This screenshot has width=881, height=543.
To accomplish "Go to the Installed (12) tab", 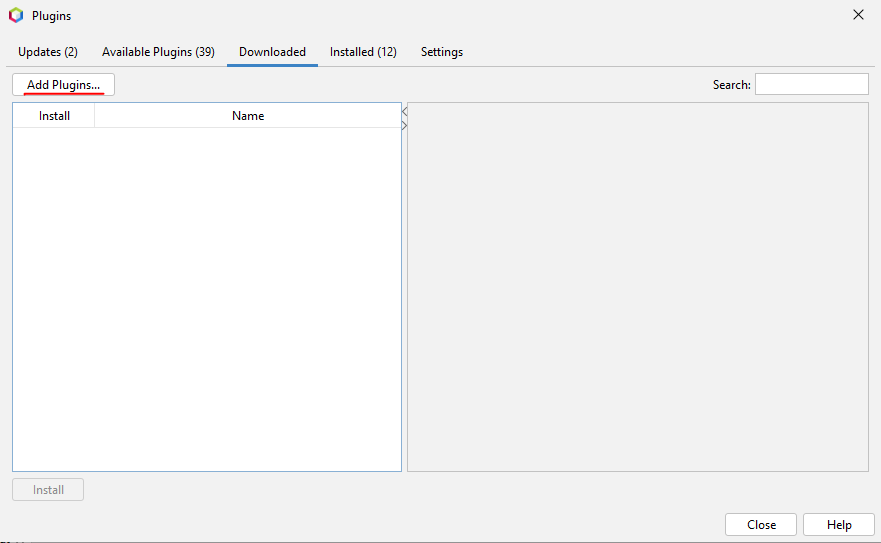I will pos(363,52).
